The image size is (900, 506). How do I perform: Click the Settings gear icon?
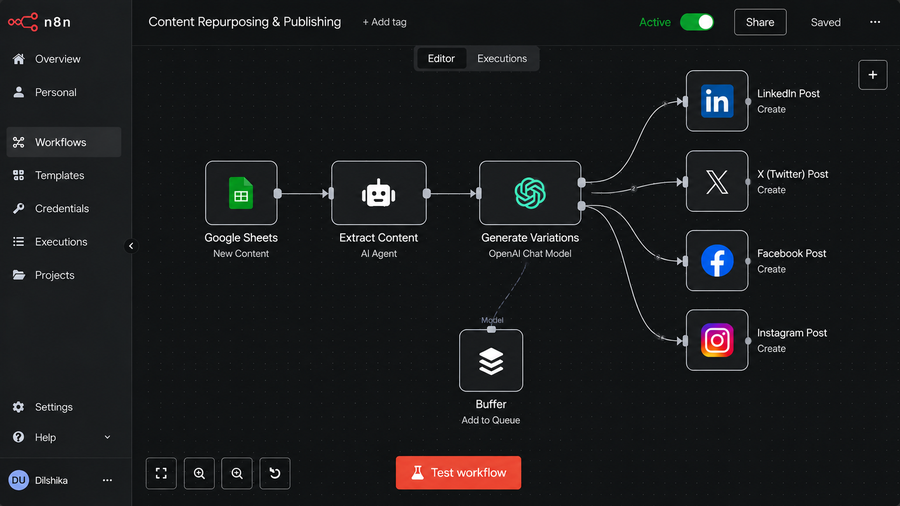18,407
